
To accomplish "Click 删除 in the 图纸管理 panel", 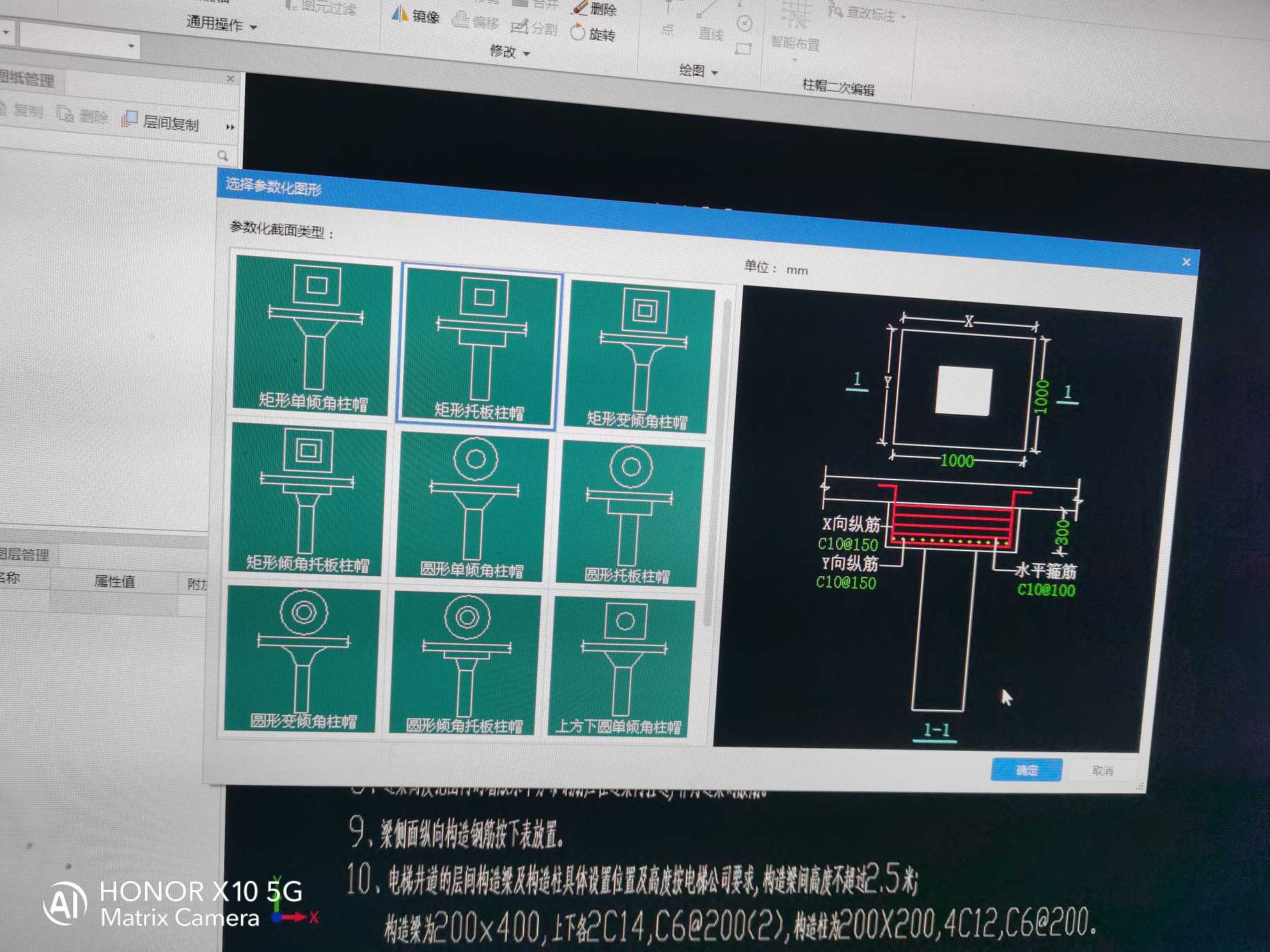I will point(83,115).
